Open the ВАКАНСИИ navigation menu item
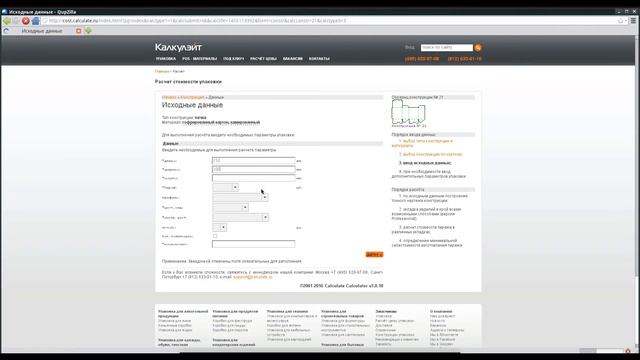This screenshot has height=360, width=640. [293, 59]
